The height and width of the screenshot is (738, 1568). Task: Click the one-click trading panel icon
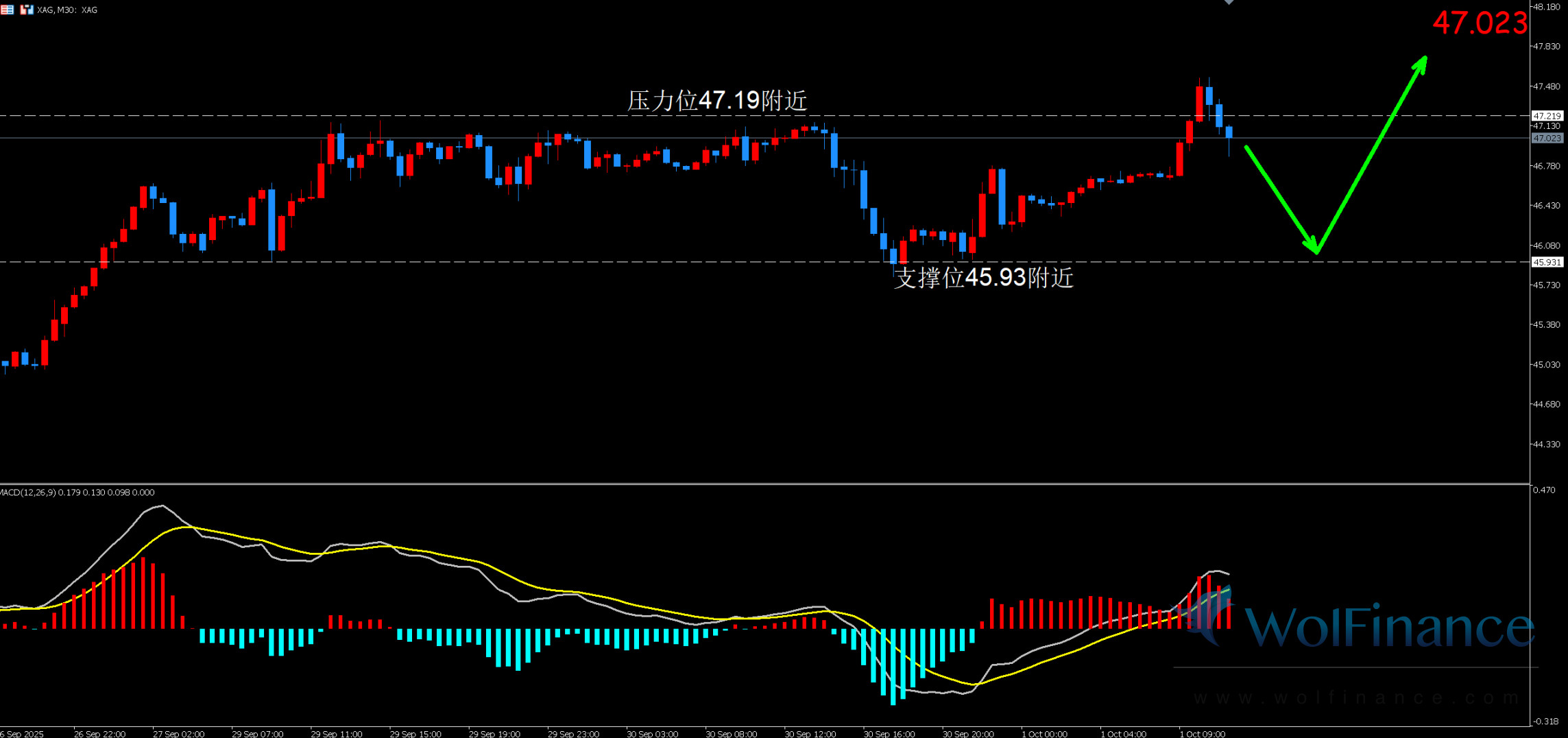click(x=27, y=10)
